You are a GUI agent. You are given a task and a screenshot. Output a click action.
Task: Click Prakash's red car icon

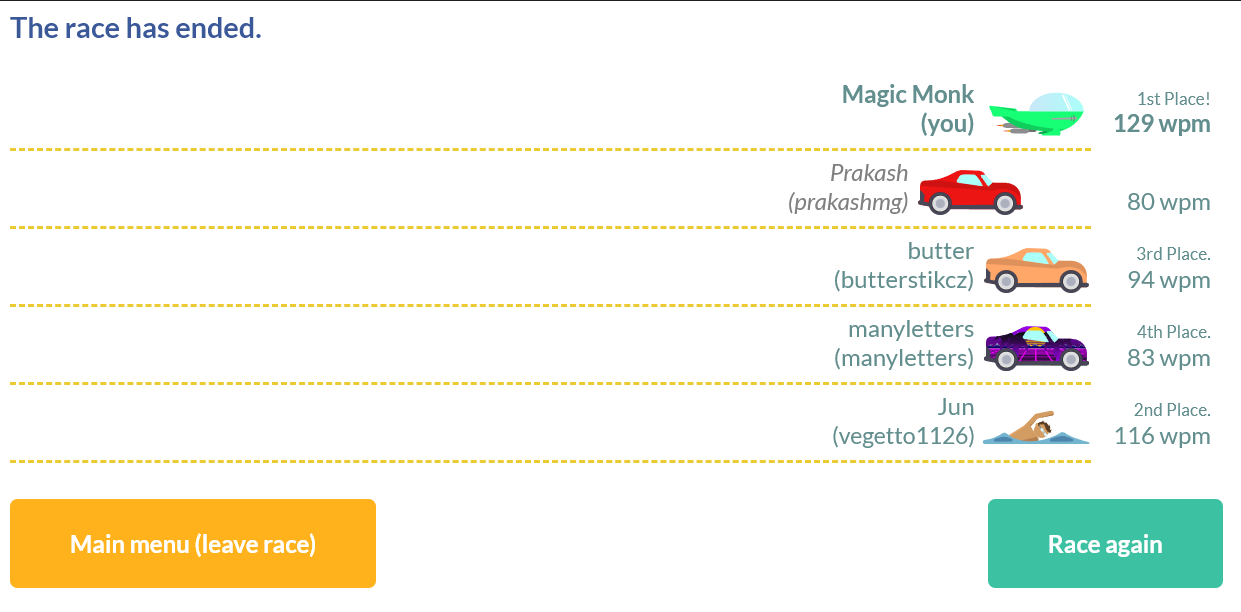970,192
